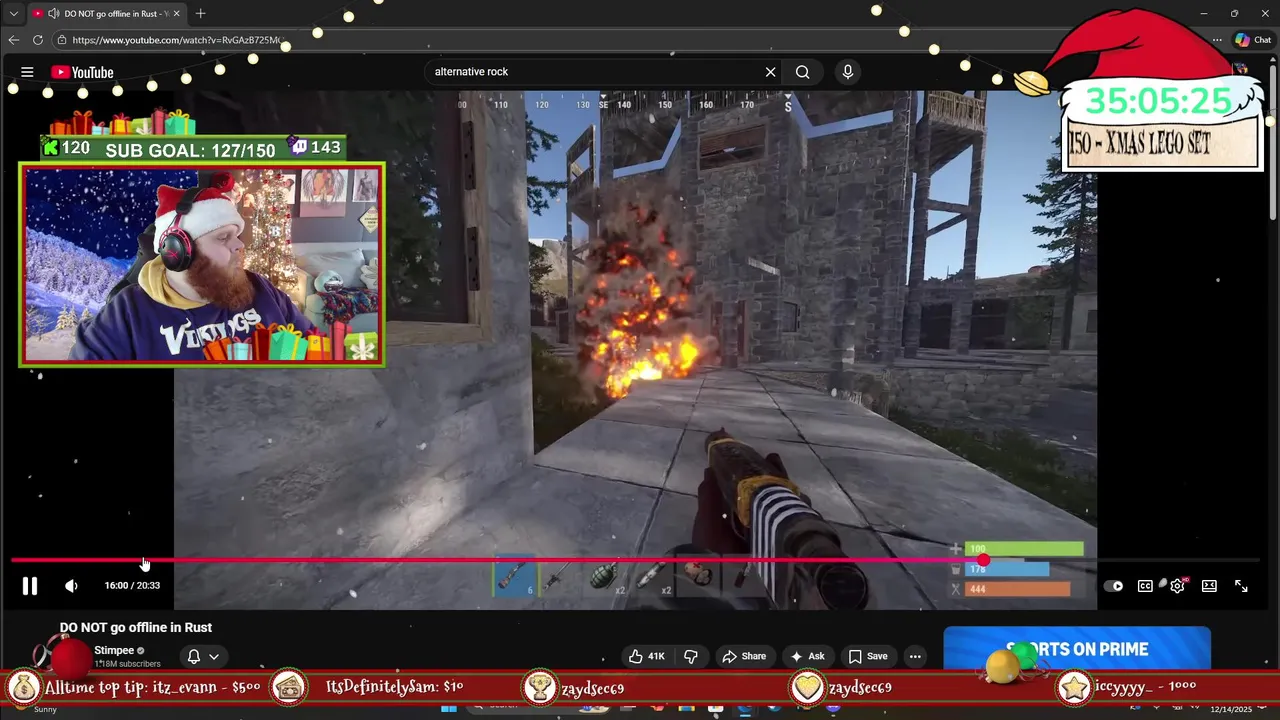
Task: Open browser settings and more menu
Action: 1217,40
